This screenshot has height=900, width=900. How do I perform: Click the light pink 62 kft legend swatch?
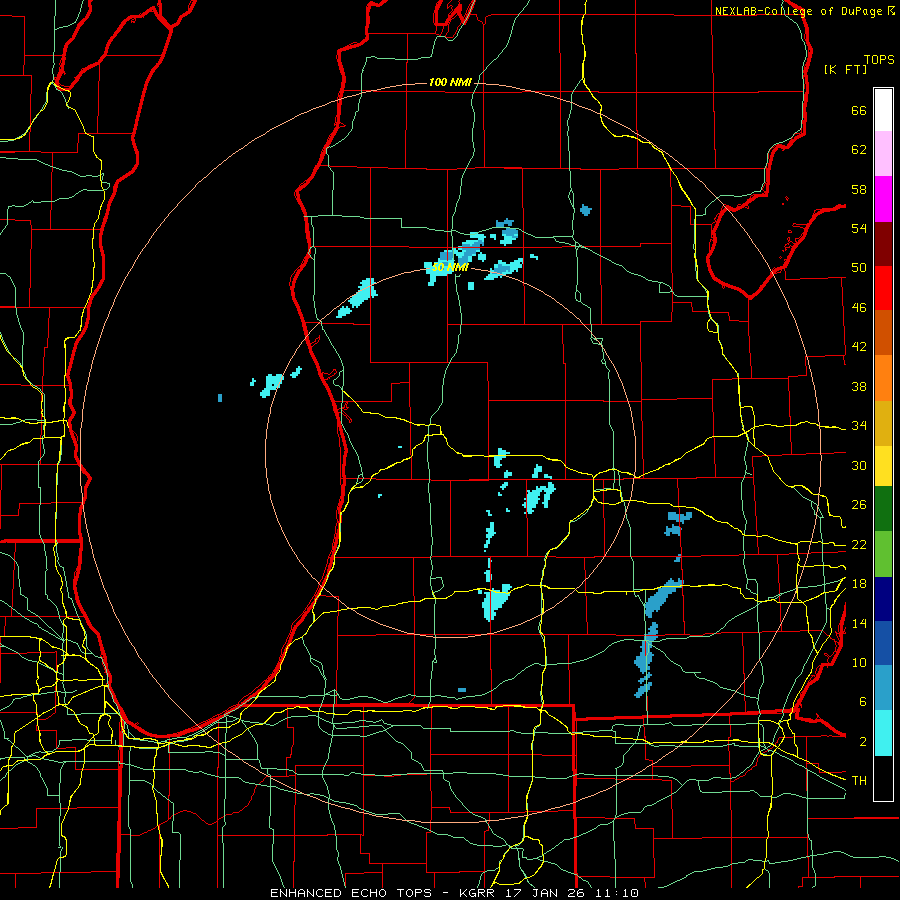(x=883, y=154)
